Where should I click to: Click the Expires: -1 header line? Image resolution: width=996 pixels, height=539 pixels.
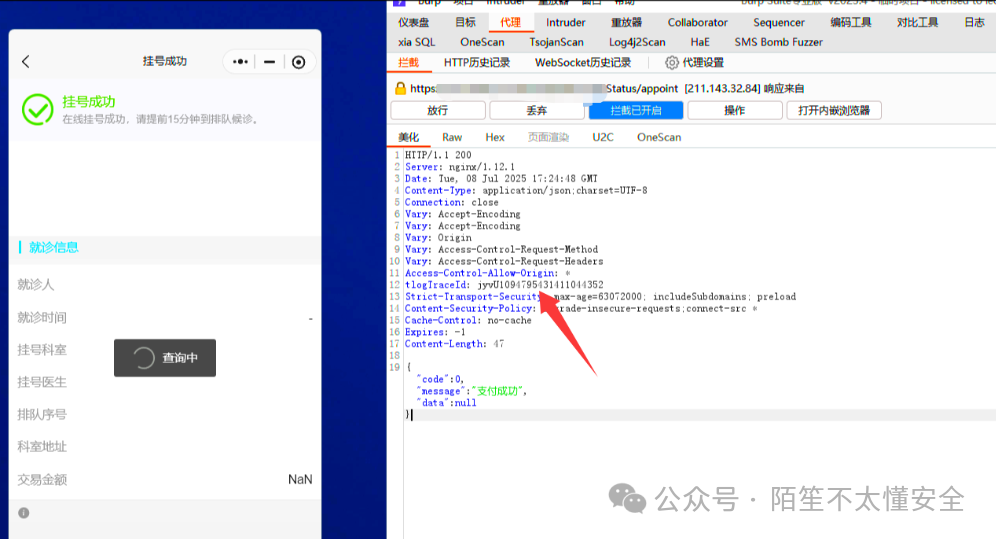click(x=435, y=332)
